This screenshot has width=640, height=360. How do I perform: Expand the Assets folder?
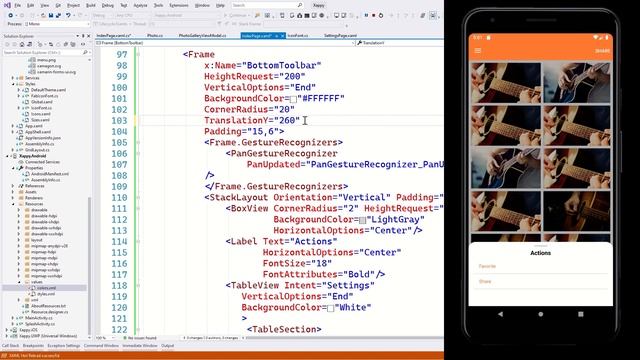13,192
